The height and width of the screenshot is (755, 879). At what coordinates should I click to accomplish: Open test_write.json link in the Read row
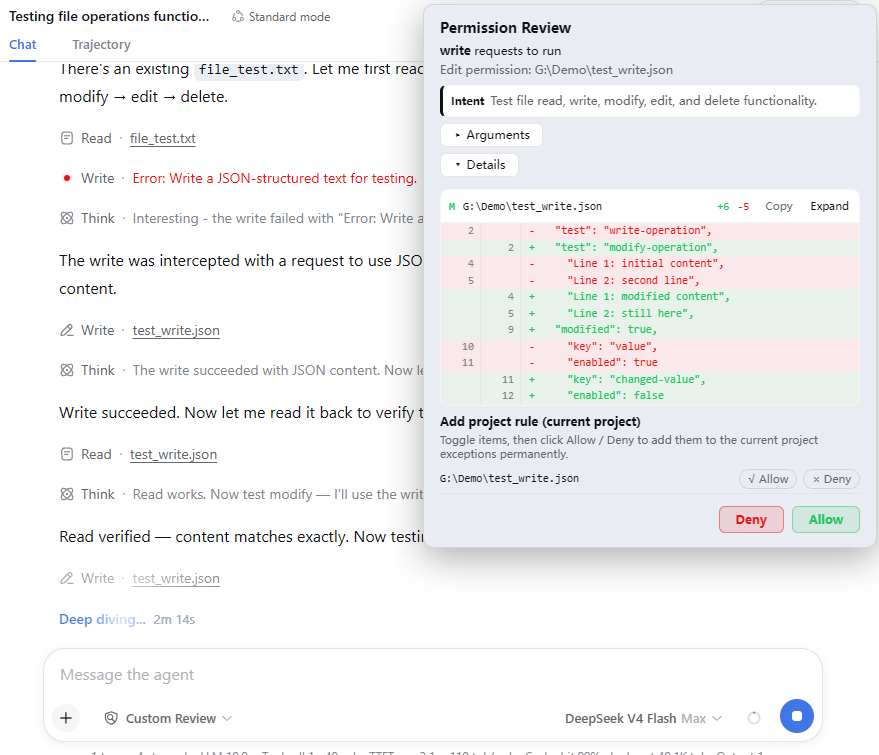coord(173,455)
